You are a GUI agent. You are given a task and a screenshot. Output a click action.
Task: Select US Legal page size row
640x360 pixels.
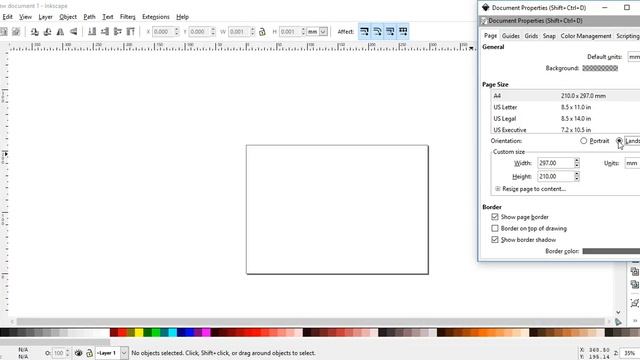[x=565, y=119]
